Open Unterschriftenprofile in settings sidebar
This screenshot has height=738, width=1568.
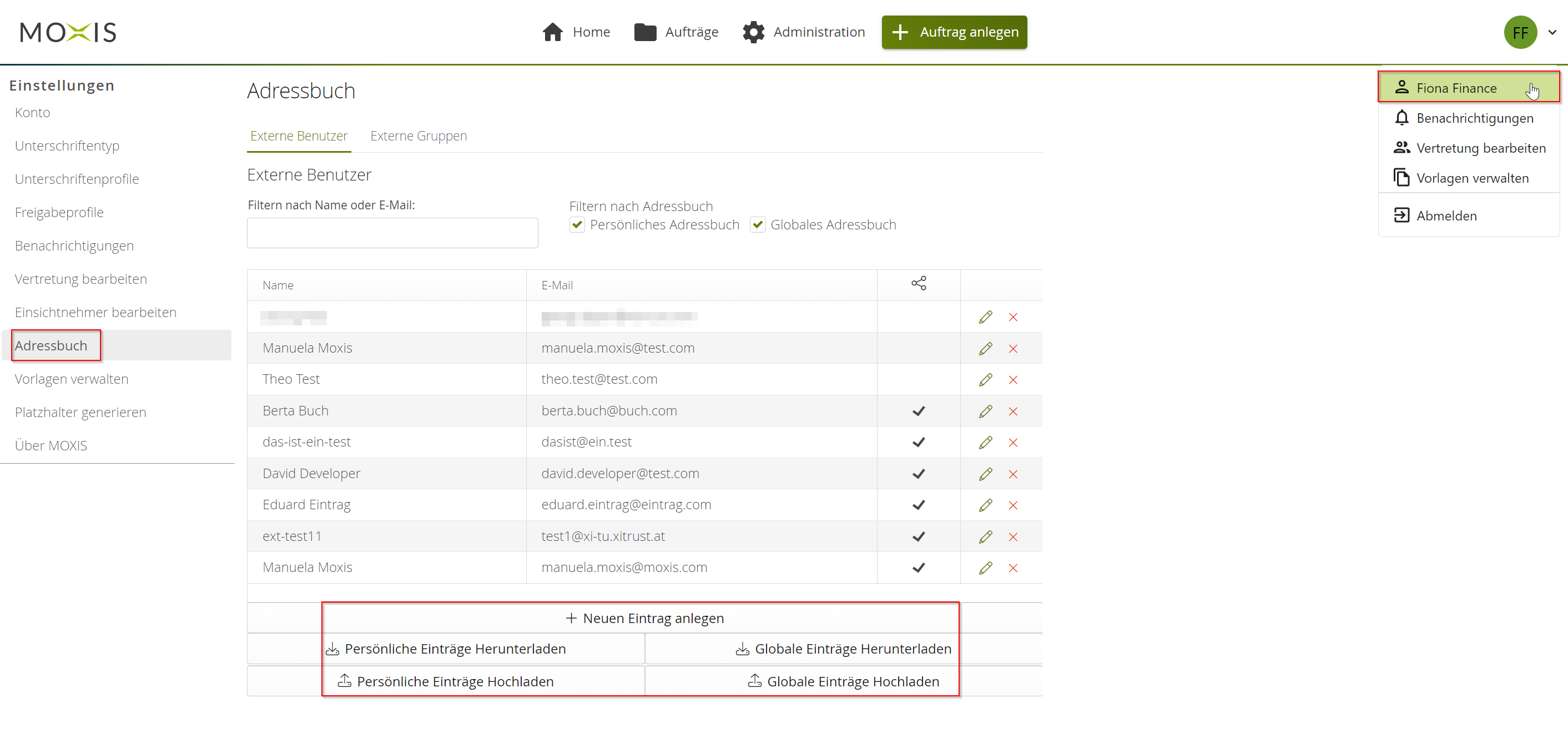coord(77,179)
